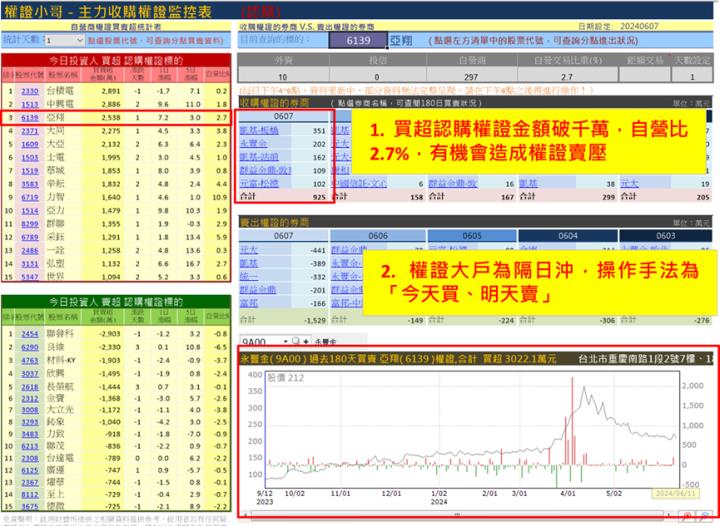The height and width of the screenshot is (526, 720).
Task: Open stock code 3008 大立光 link
Action: [30, 410]
